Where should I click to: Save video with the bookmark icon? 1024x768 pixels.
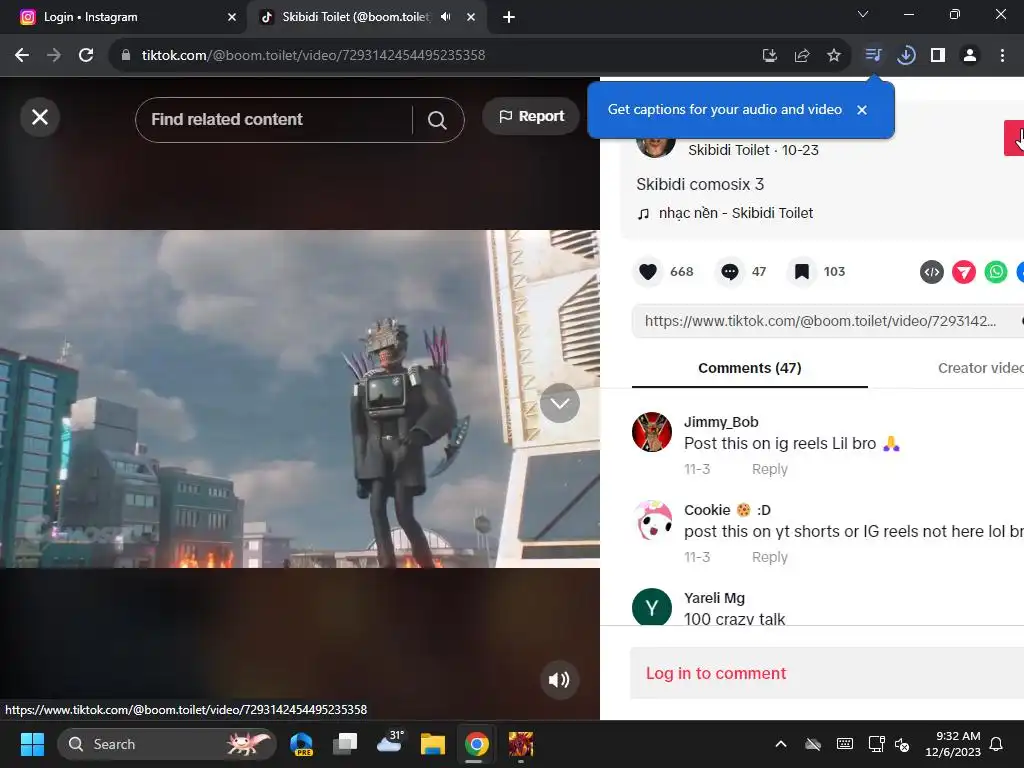click(802, 272)
